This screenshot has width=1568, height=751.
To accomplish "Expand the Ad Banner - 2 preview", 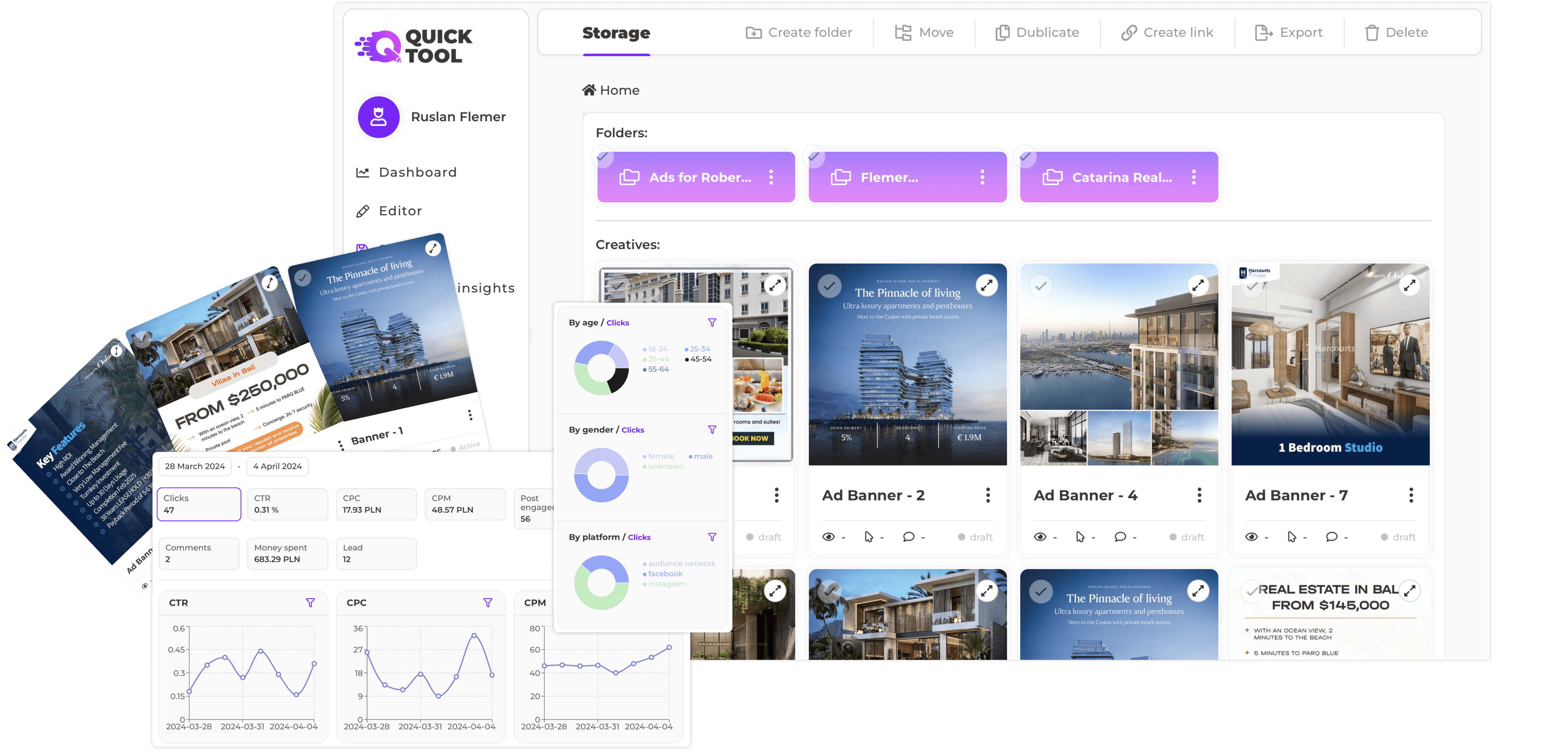I will click(987, 285).
